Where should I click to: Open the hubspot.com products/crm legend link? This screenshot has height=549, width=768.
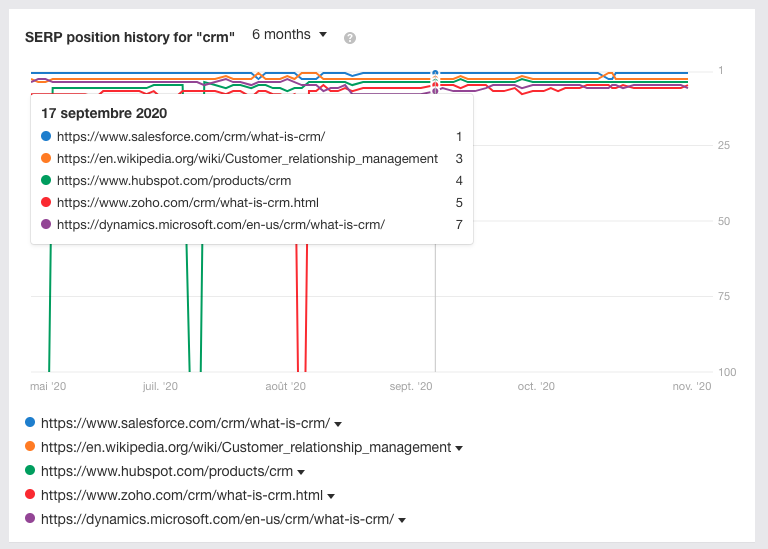coord(167,471)
